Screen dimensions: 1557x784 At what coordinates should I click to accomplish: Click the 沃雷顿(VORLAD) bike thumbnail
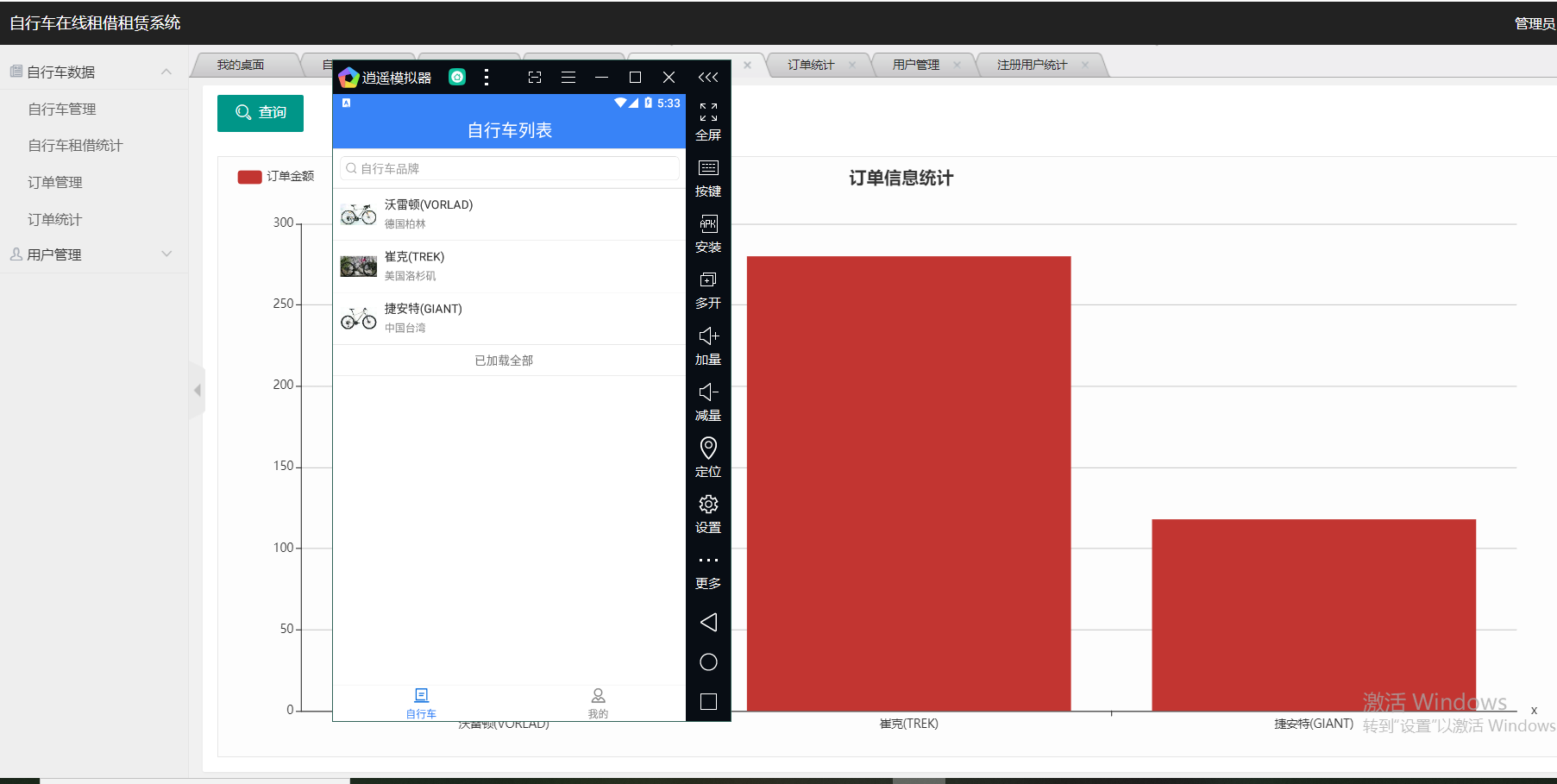click(359, 214)
